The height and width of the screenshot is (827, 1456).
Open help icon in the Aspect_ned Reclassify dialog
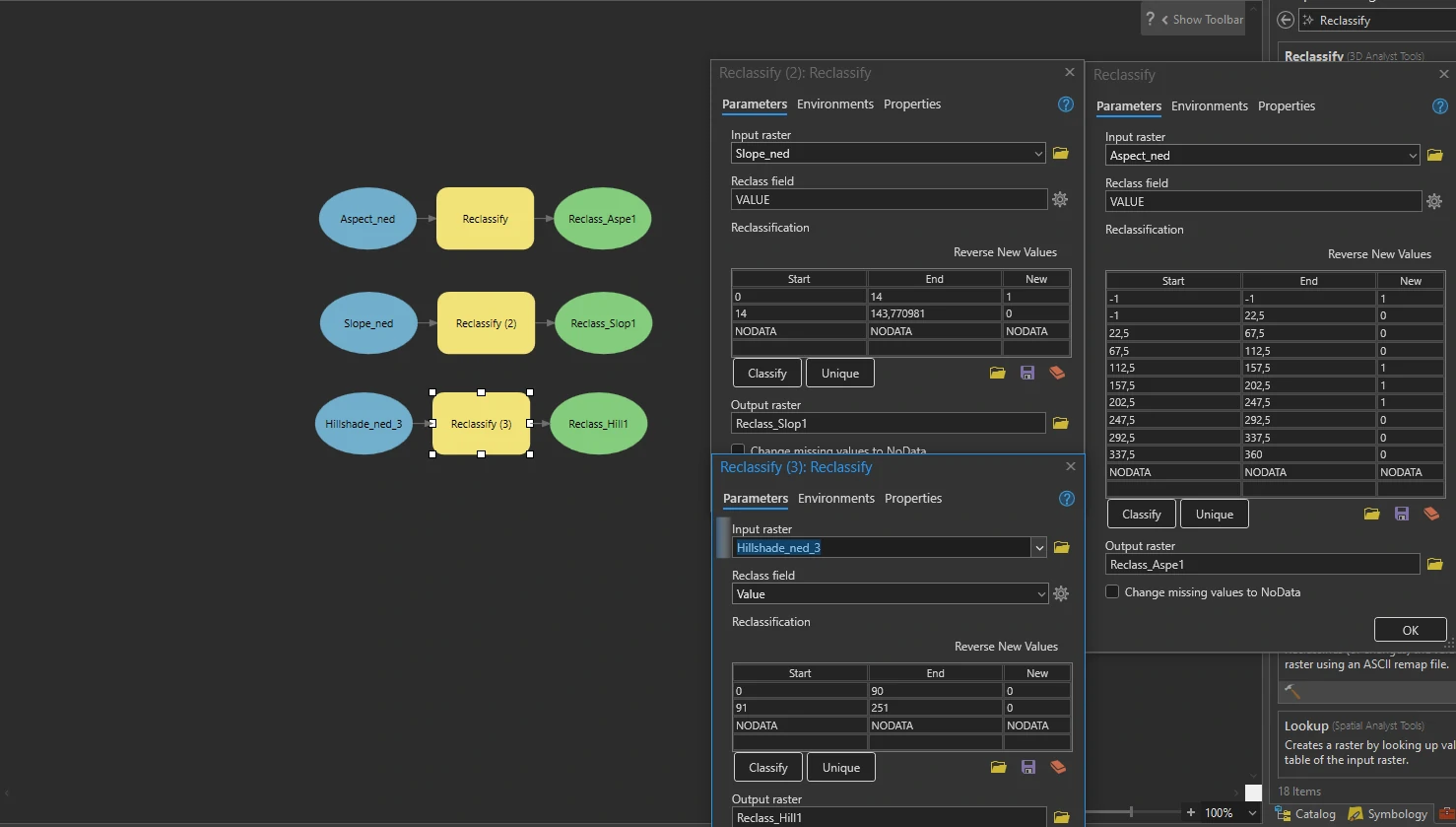click(x=1439, y=105)
